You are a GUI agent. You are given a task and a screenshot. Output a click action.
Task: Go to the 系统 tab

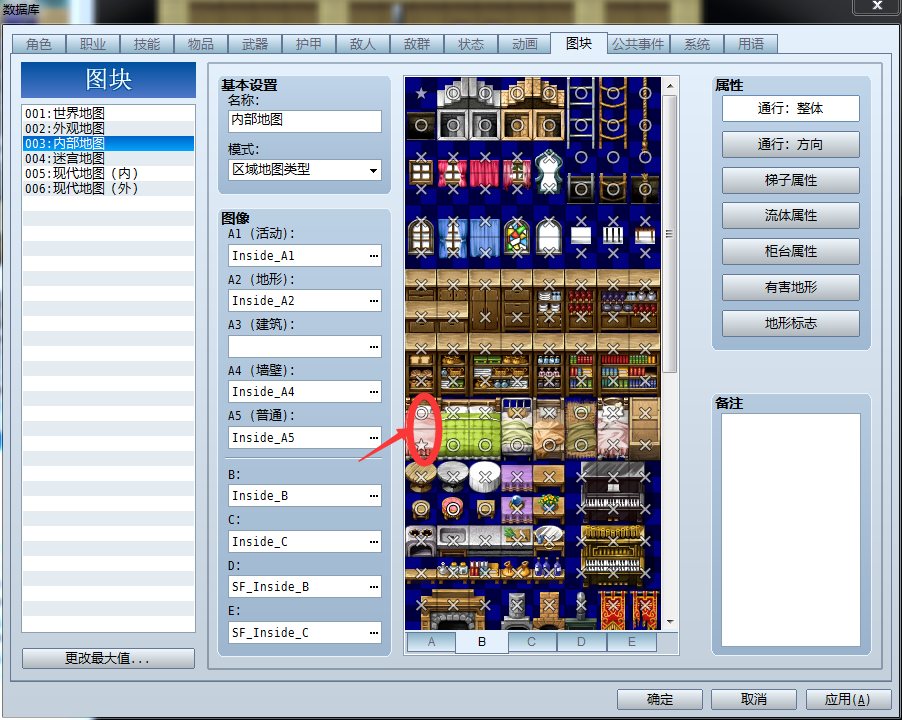pyautogui.click(x=697, y=44)
